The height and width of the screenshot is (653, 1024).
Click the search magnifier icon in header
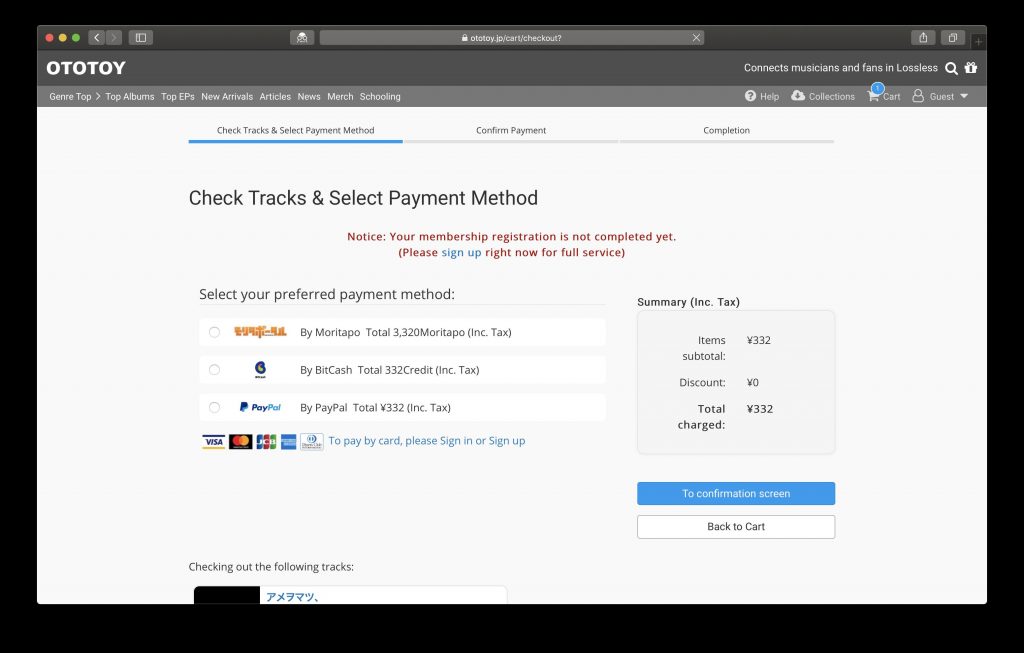pyautogui.click(x=952, y=68)
